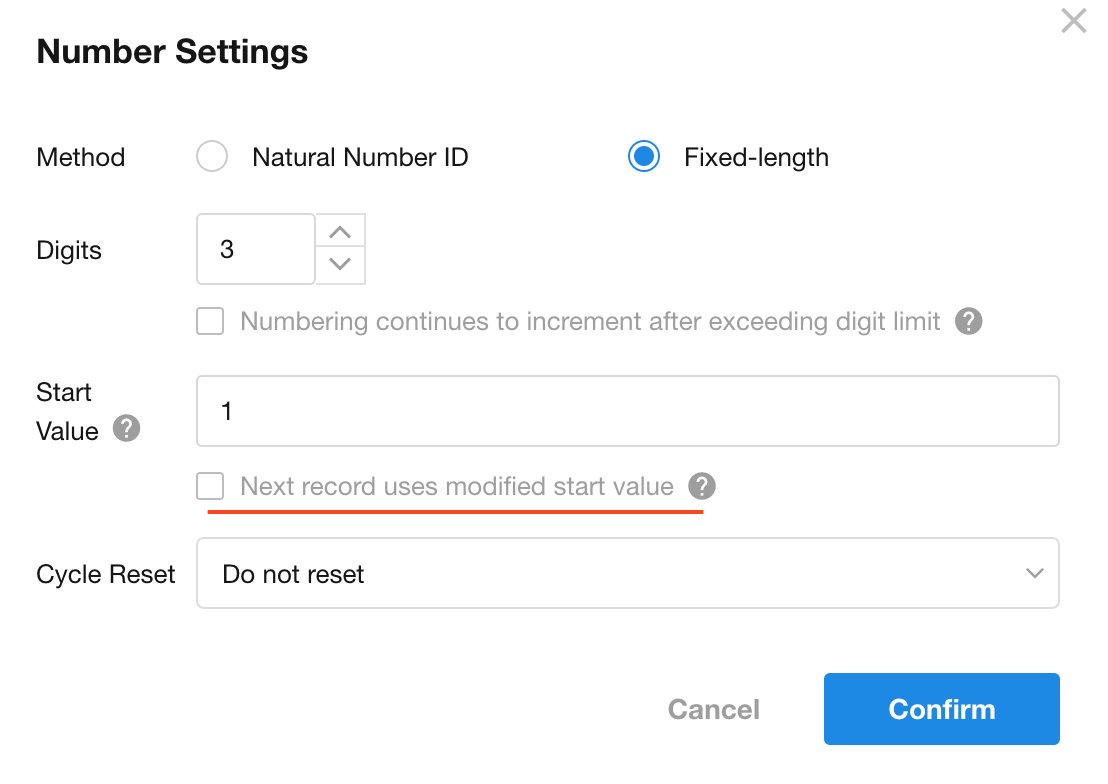Tick the Next record uses modified start value checkbox
This screenshot has width=1108, height=784.
pos(210,487)
